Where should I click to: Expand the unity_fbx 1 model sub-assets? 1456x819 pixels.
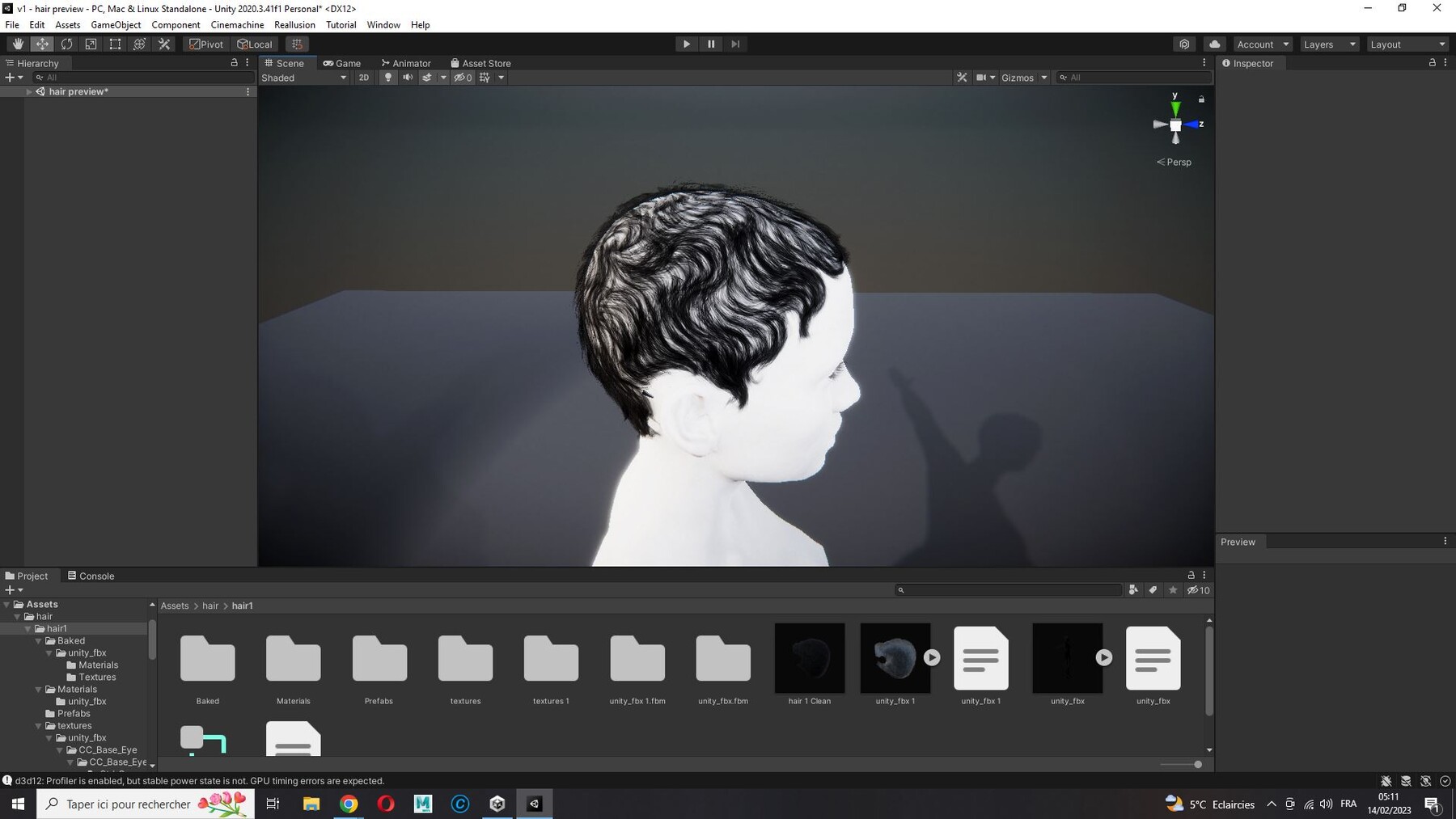pos(932,657)
